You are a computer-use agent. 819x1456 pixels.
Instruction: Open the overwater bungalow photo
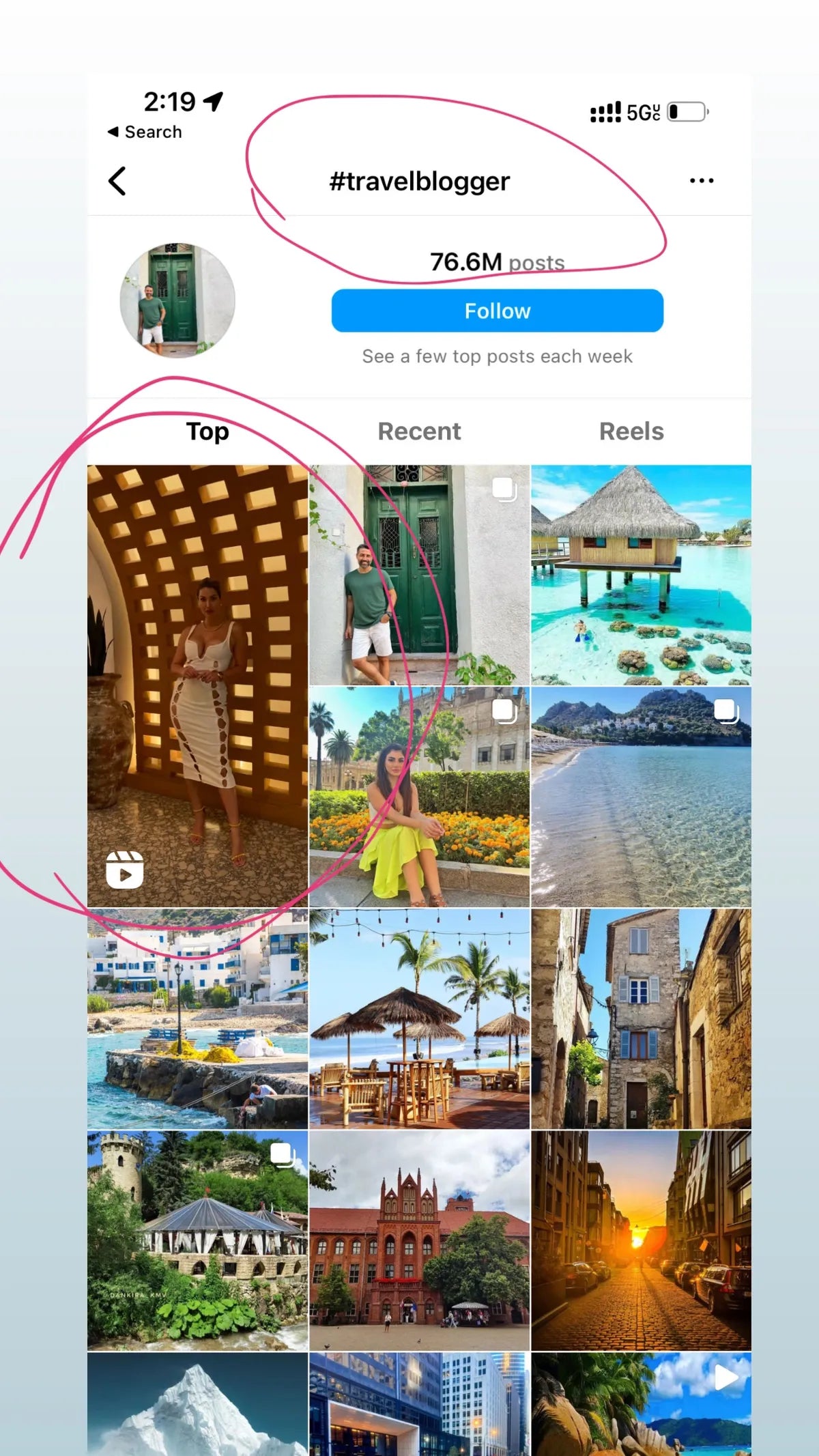[x=641, y=575]
